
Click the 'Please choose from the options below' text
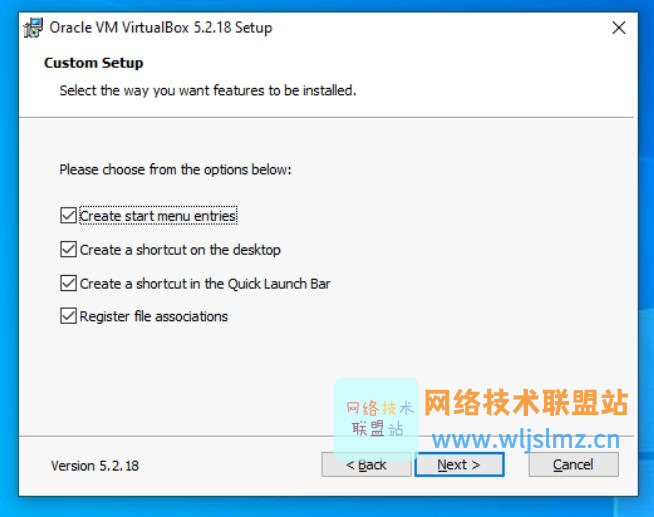176,170
